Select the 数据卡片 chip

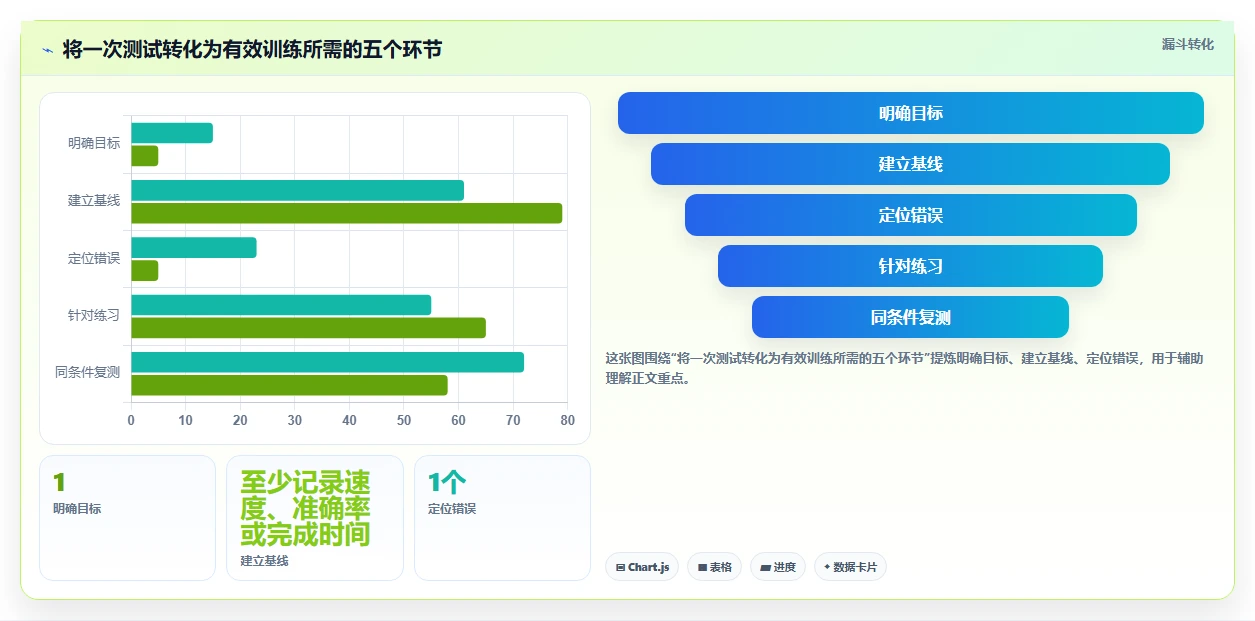(850, 567)
